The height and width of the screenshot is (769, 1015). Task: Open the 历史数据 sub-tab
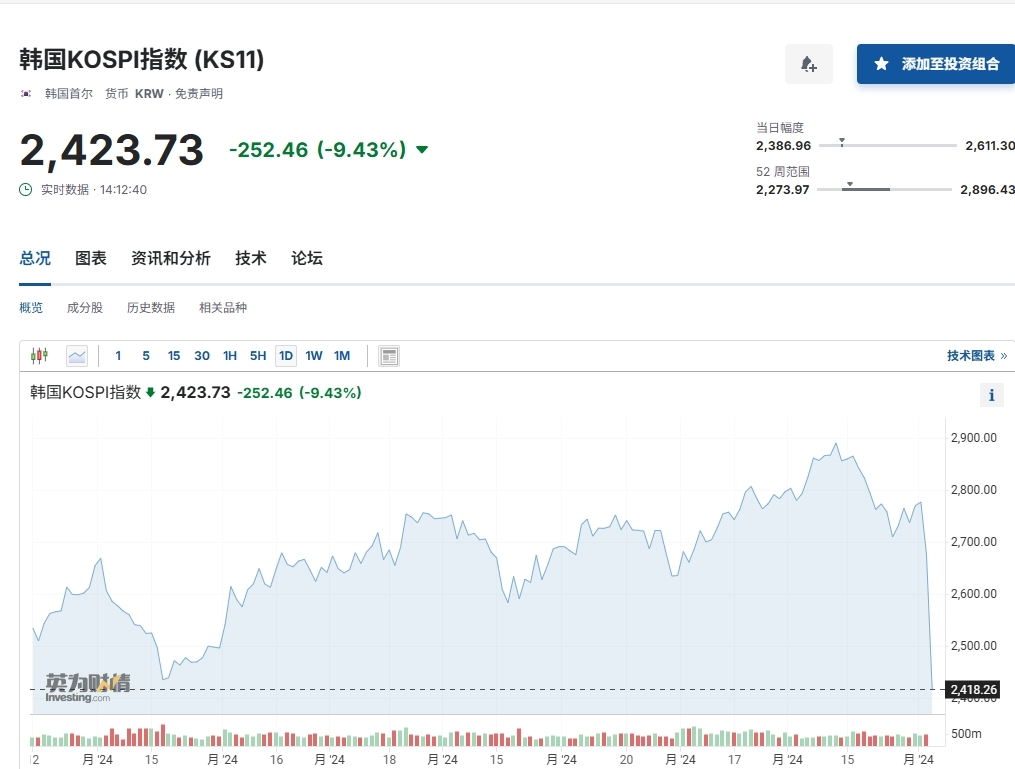point(151,308)
